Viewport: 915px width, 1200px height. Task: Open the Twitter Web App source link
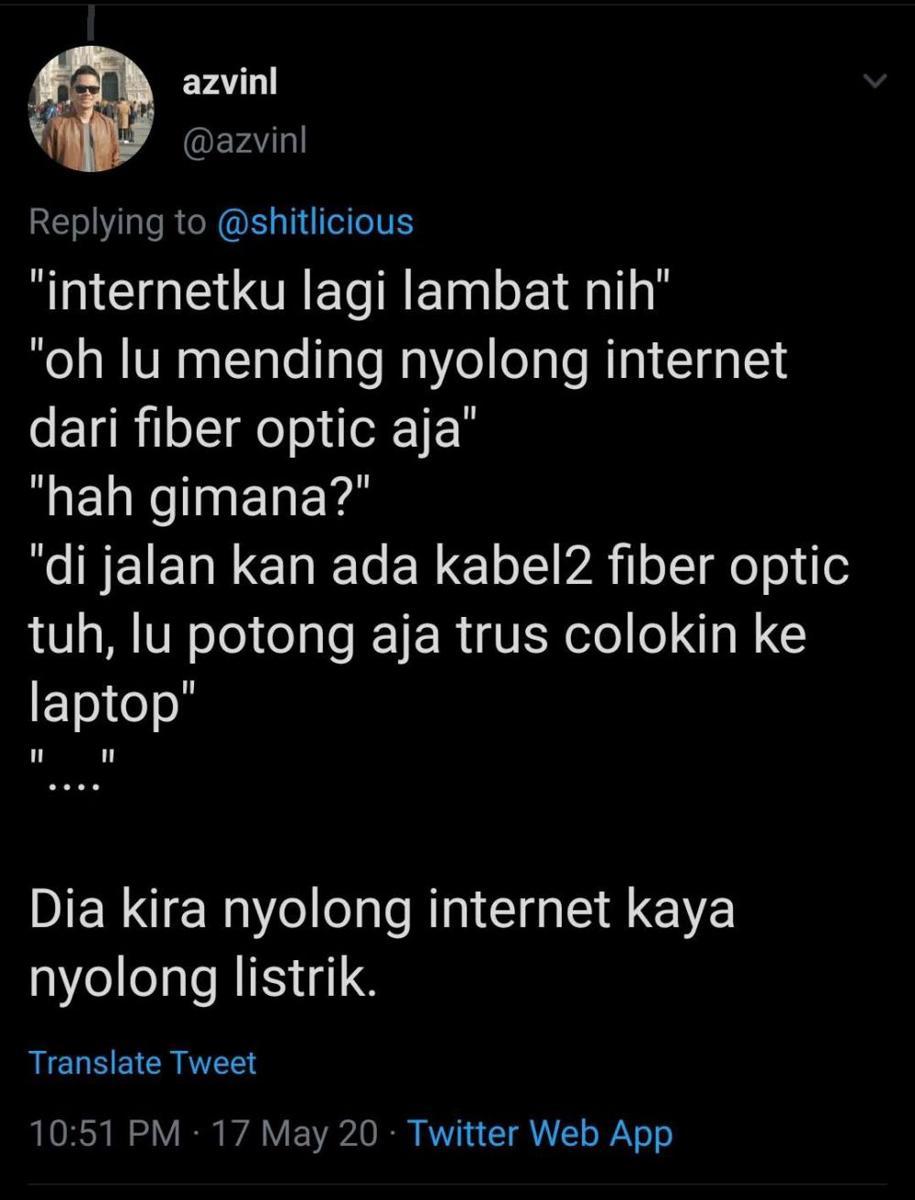(540, 1134)
